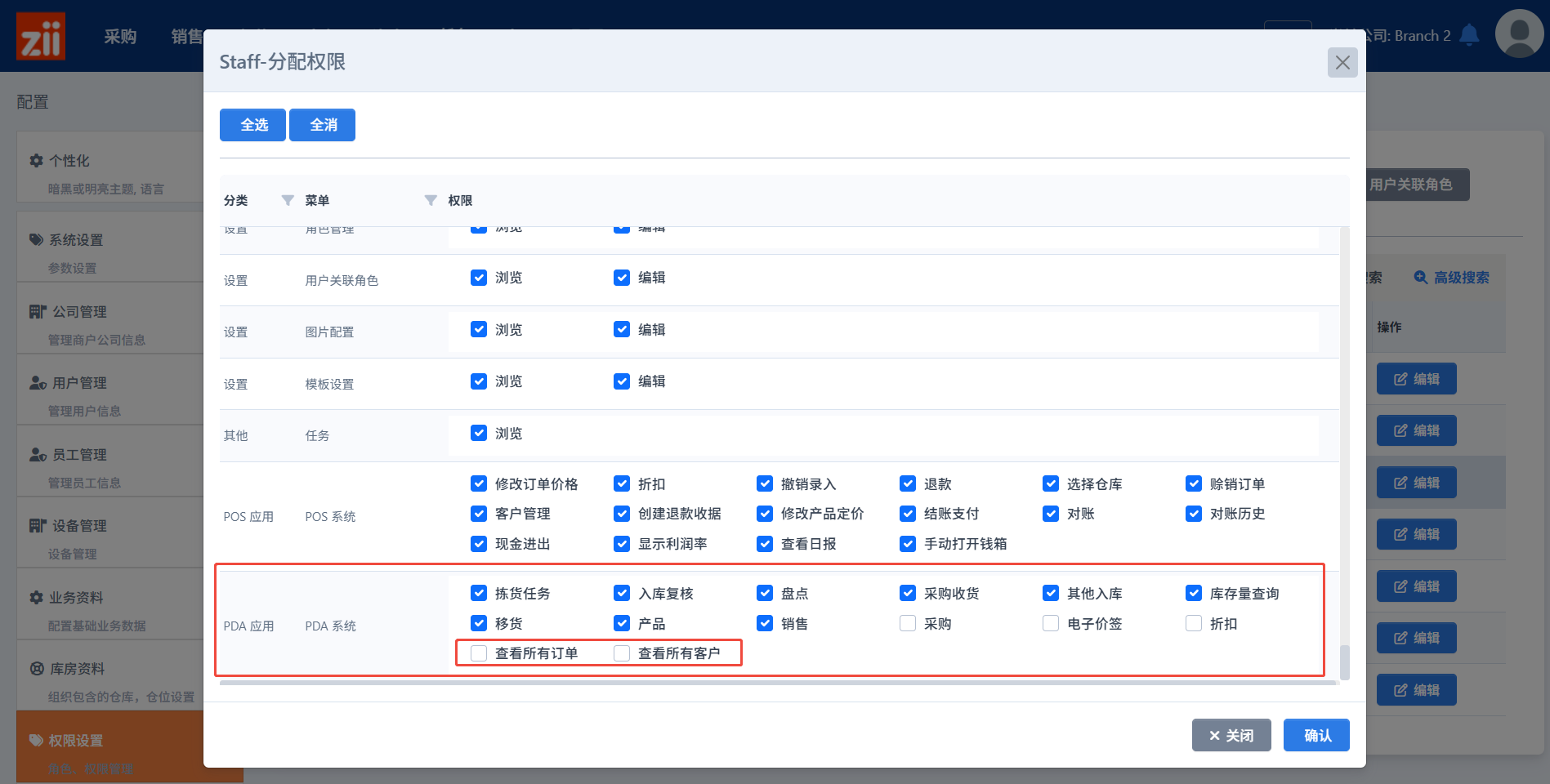Open the notification bell
This screenshot has height=784, width=1550.
click(x=1469, y=35)
